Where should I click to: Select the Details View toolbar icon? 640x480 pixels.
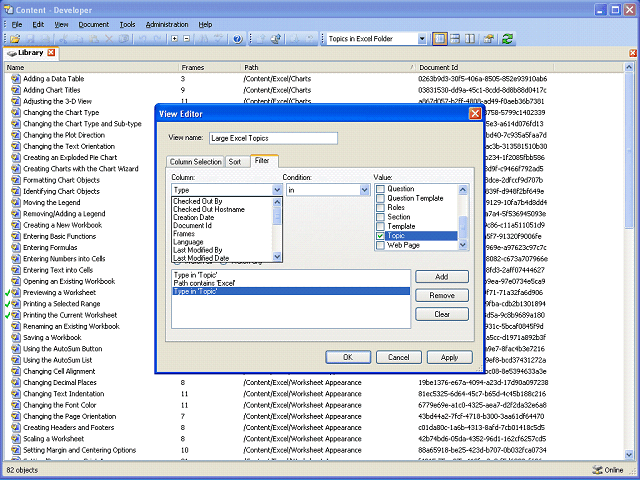coord(440,39)
